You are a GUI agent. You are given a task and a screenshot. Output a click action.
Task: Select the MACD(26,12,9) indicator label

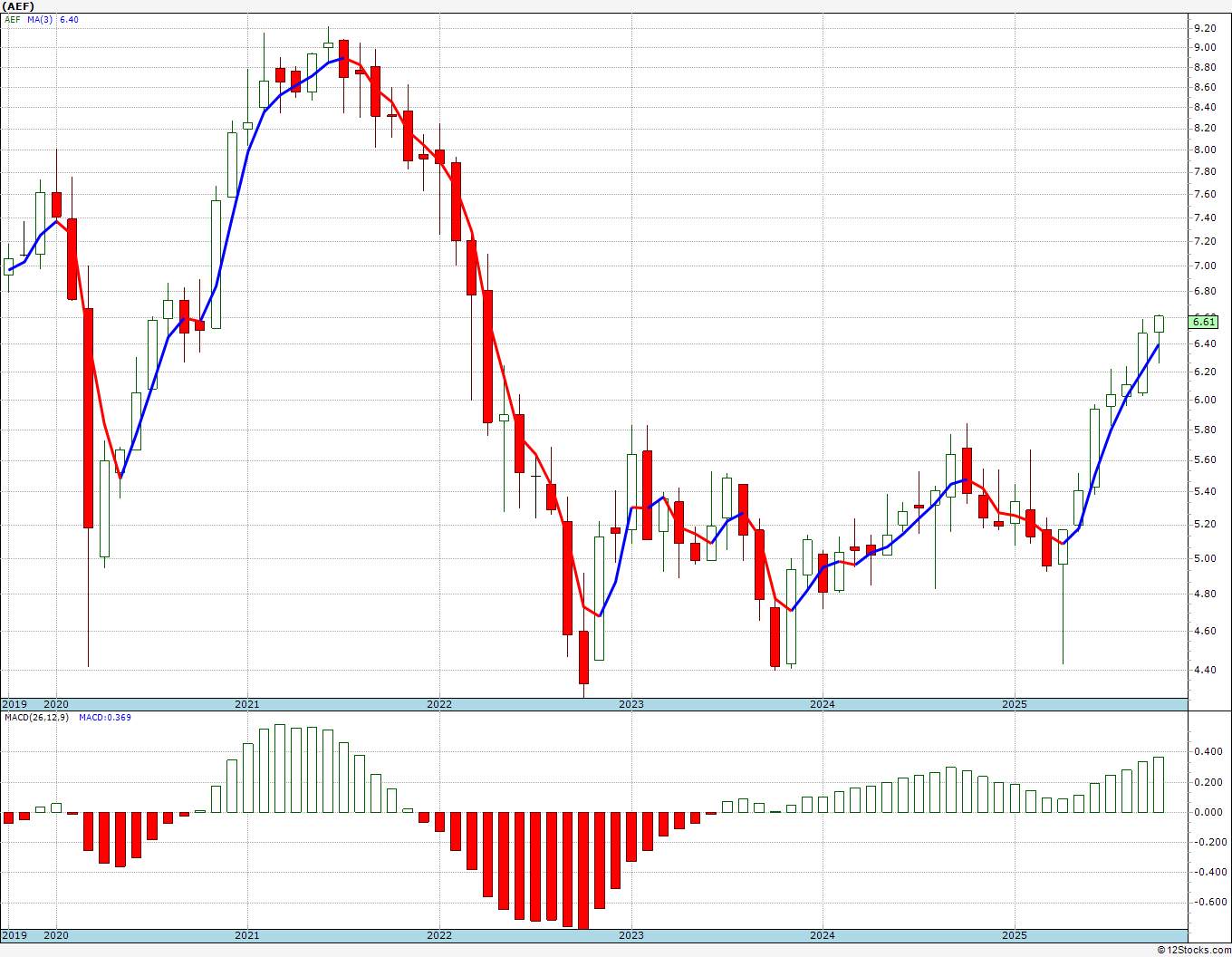tap(36, 717)
